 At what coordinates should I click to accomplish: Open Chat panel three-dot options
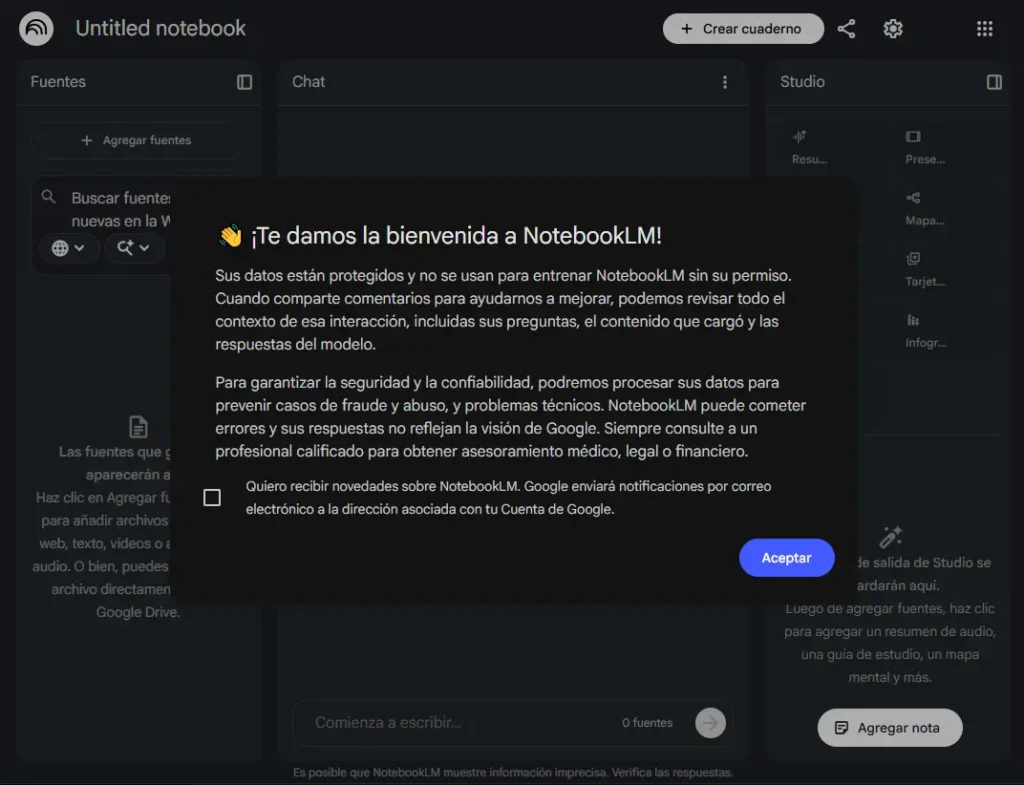tap(724, 82)
